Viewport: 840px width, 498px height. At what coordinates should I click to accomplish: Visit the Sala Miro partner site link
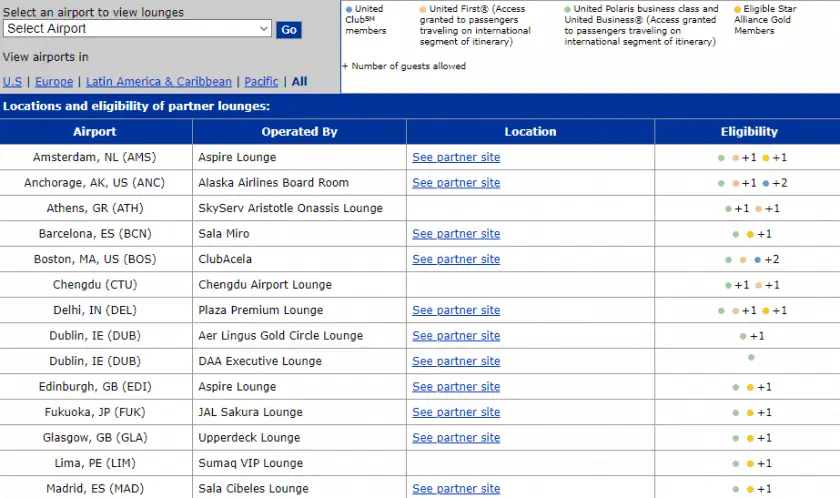click(x=456, y=234)
